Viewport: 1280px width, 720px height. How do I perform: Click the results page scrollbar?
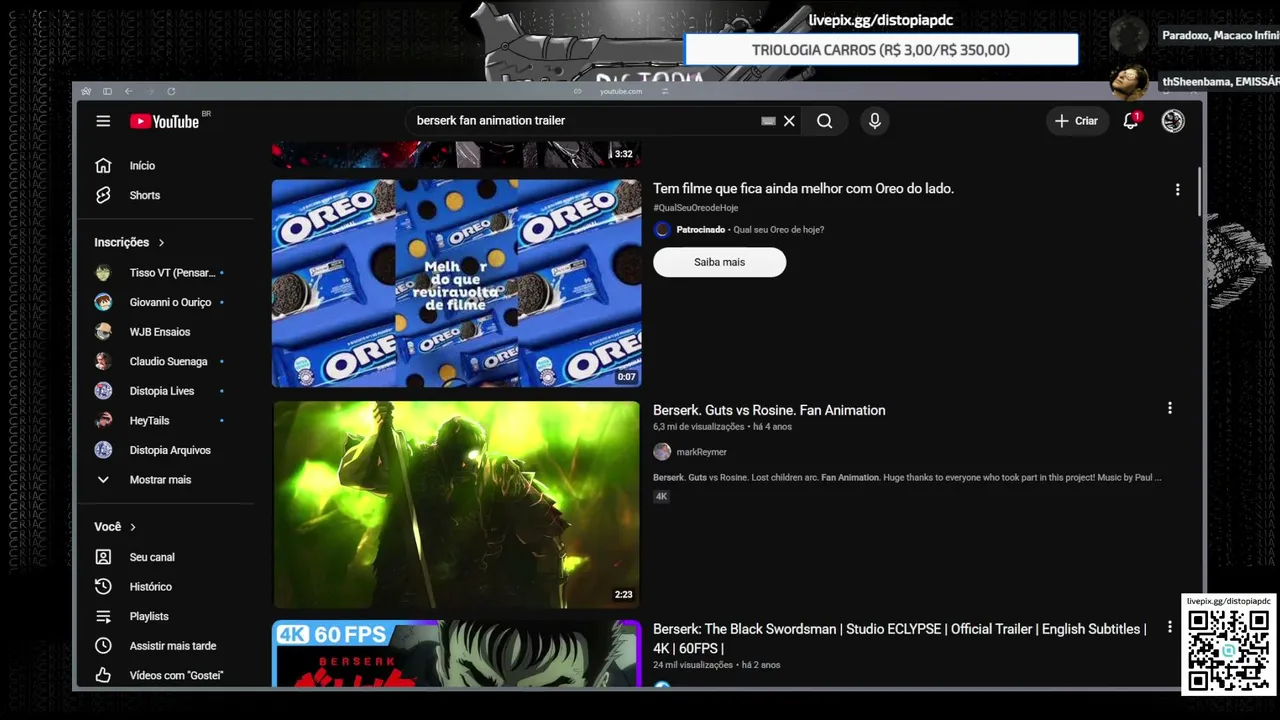tap(1199, 192)
